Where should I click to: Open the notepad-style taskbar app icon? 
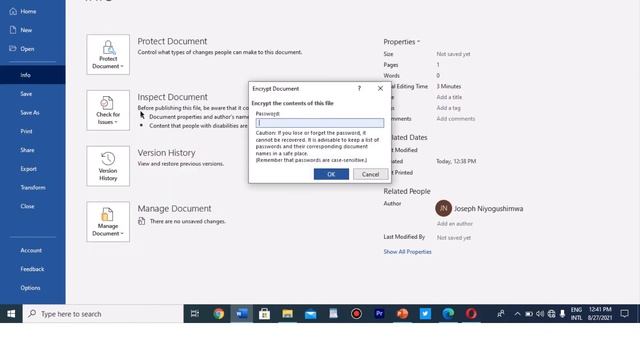(x=333, y=313)
